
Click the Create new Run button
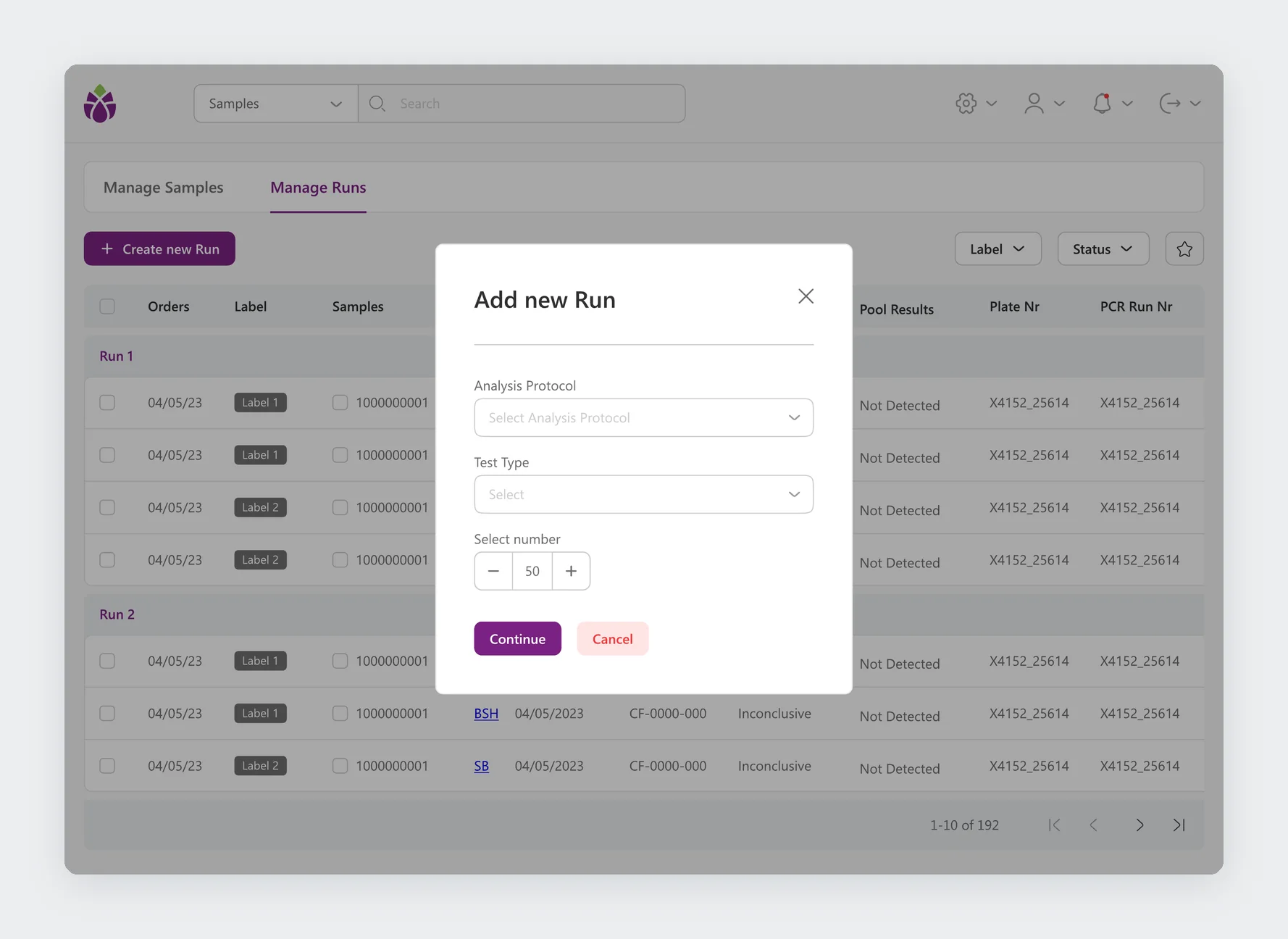(159, 249)
